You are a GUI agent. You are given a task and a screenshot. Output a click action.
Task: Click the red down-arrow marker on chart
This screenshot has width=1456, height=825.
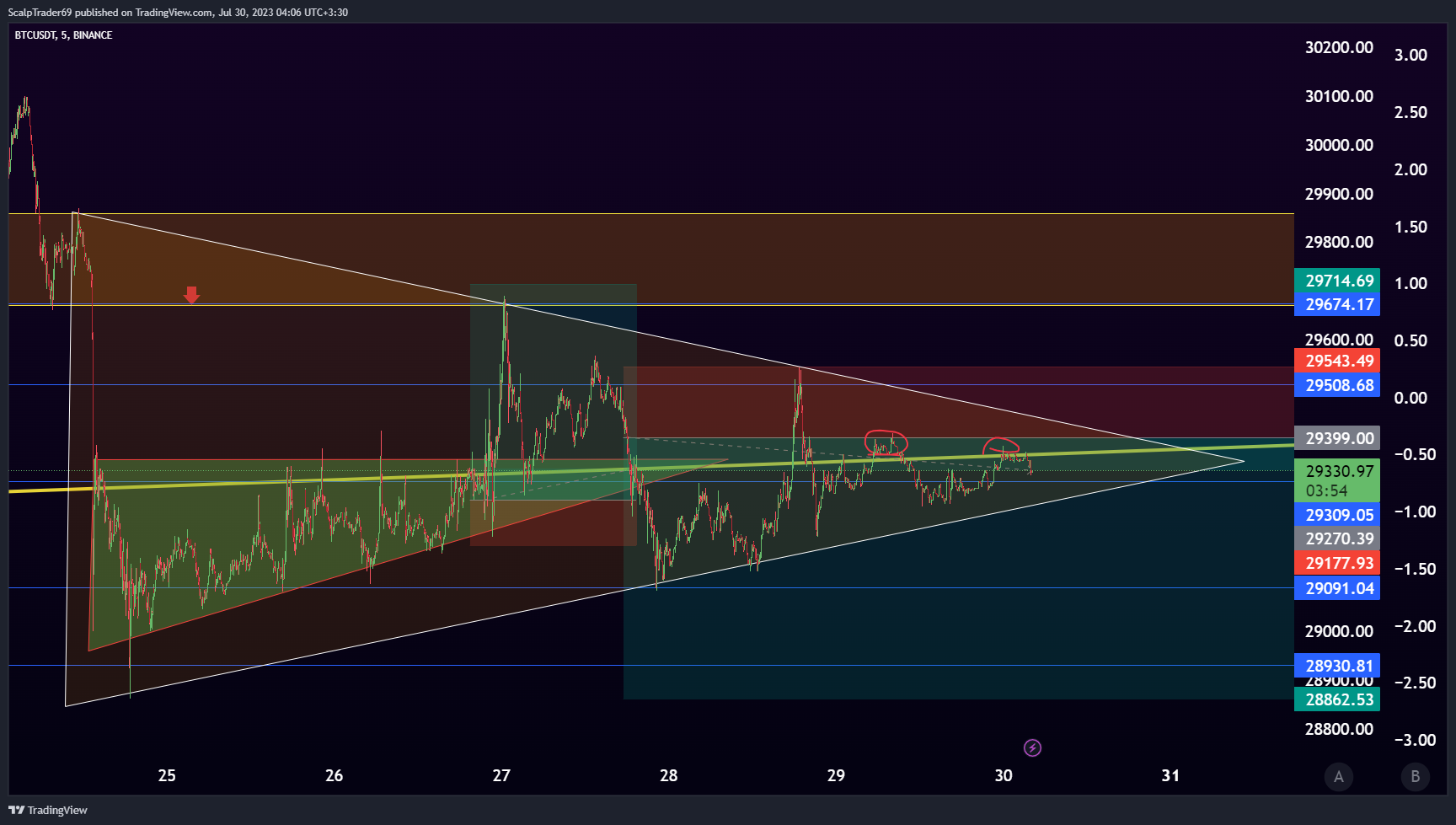click(x=191, y=294)
